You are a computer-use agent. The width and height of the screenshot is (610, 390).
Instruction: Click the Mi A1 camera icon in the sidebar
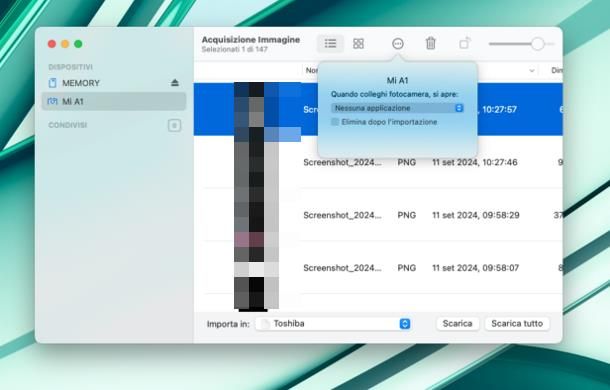coord(52,101)
